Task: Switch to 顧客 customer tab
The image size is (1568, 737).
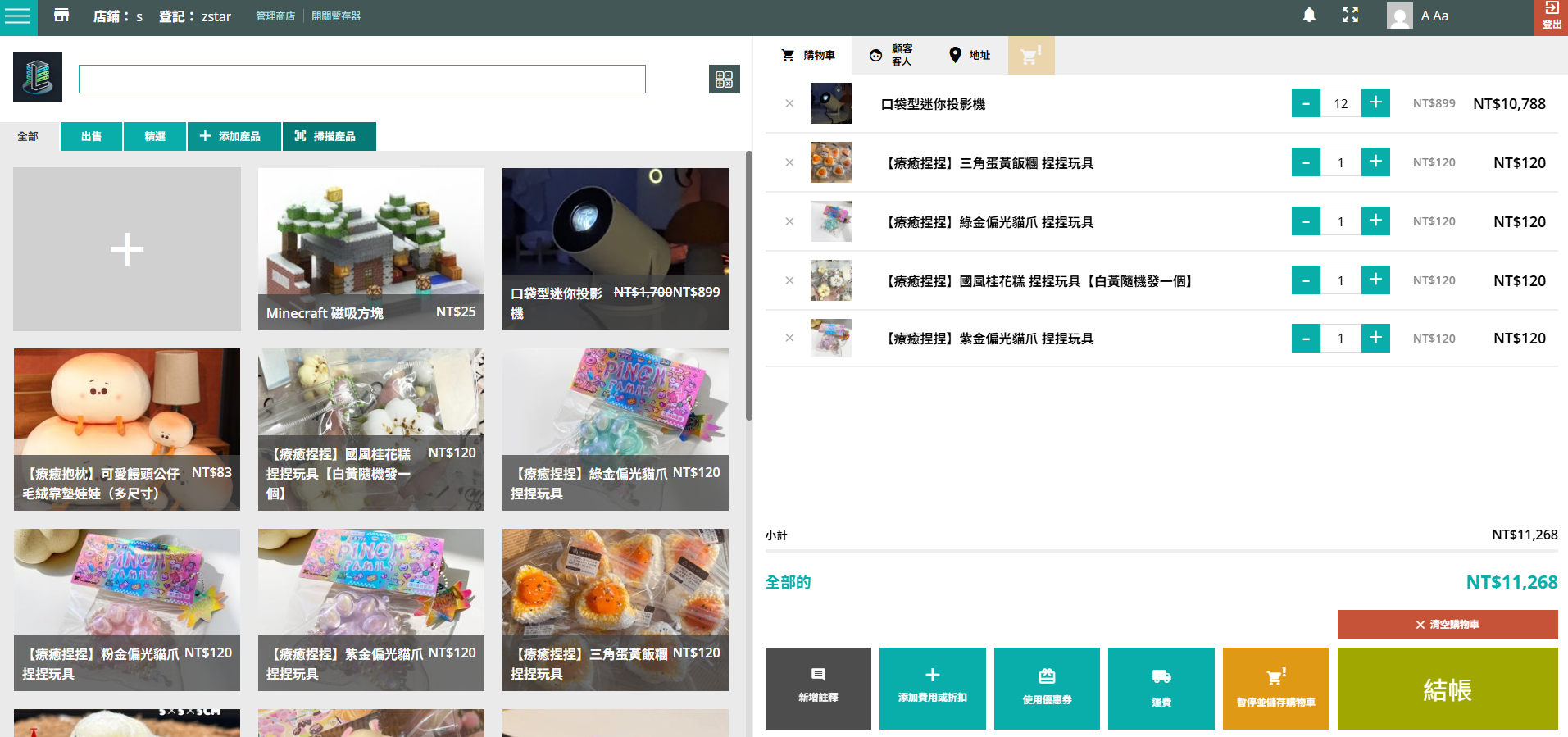Action: tap(891, 55)
